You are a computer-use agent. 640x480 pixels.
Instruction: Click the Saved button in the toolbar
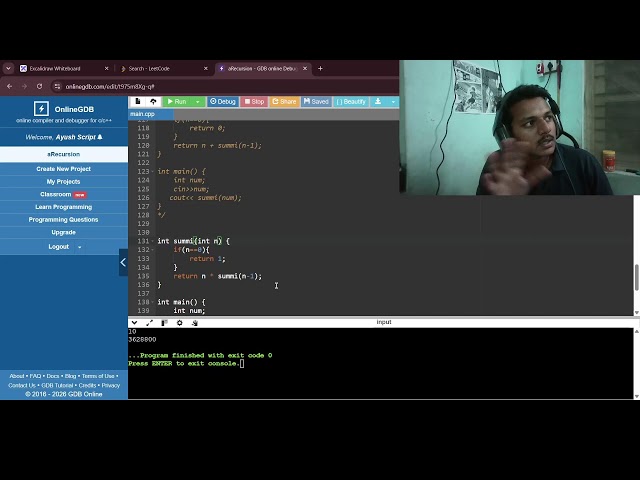[316, 101]
